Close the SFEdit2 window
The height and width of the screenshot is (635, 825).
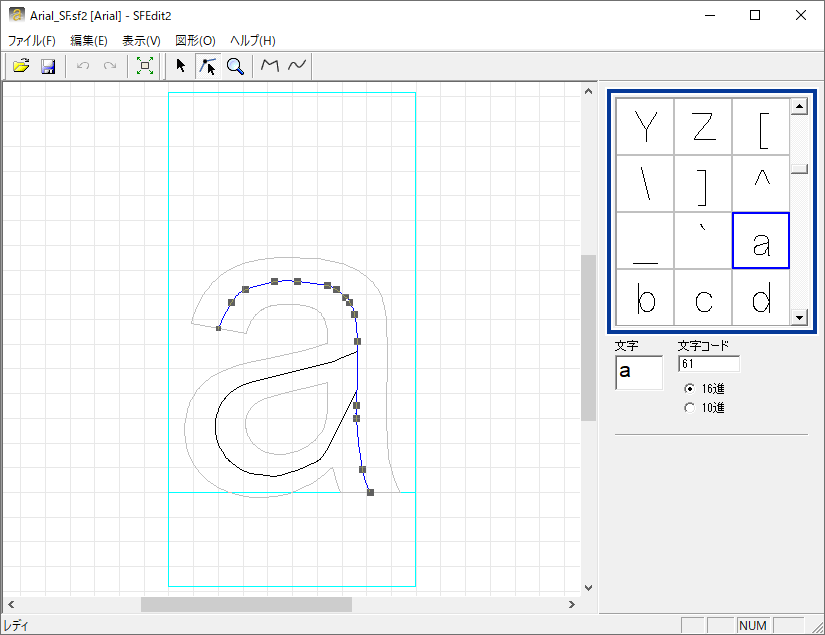(801, 15)
